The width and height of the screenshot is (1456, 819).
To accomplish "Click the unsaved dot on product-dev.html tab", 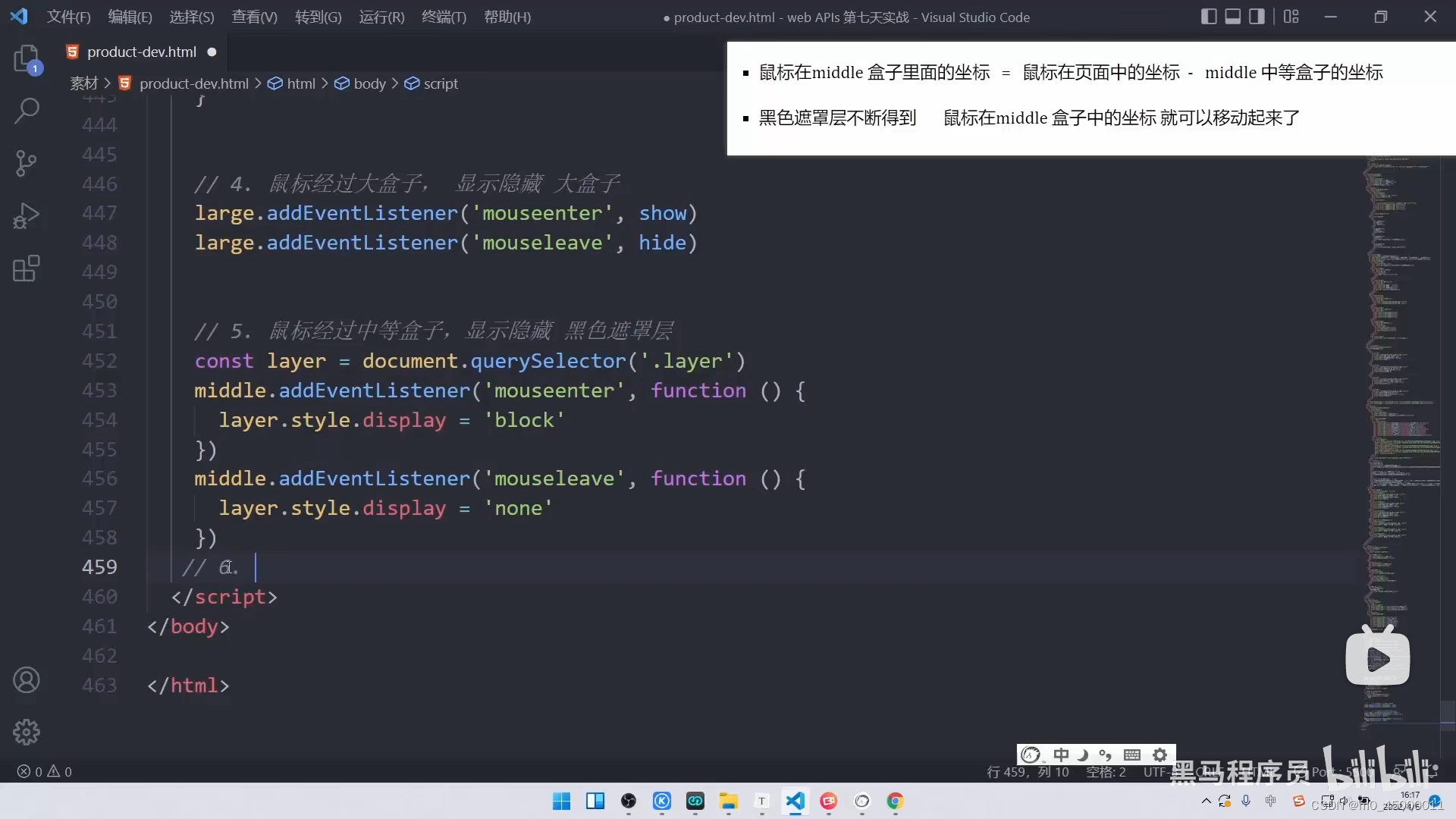I will pyautogui.click(x=212, y=52).
